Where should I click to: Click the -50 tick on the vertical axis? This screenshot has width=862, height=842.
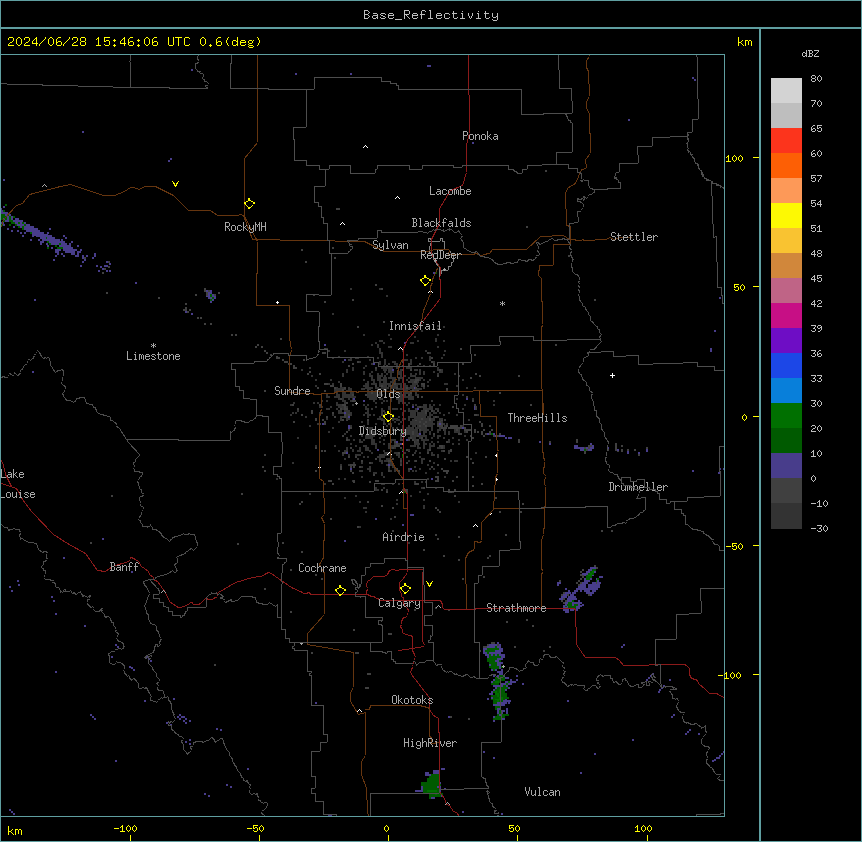(734, 546)
